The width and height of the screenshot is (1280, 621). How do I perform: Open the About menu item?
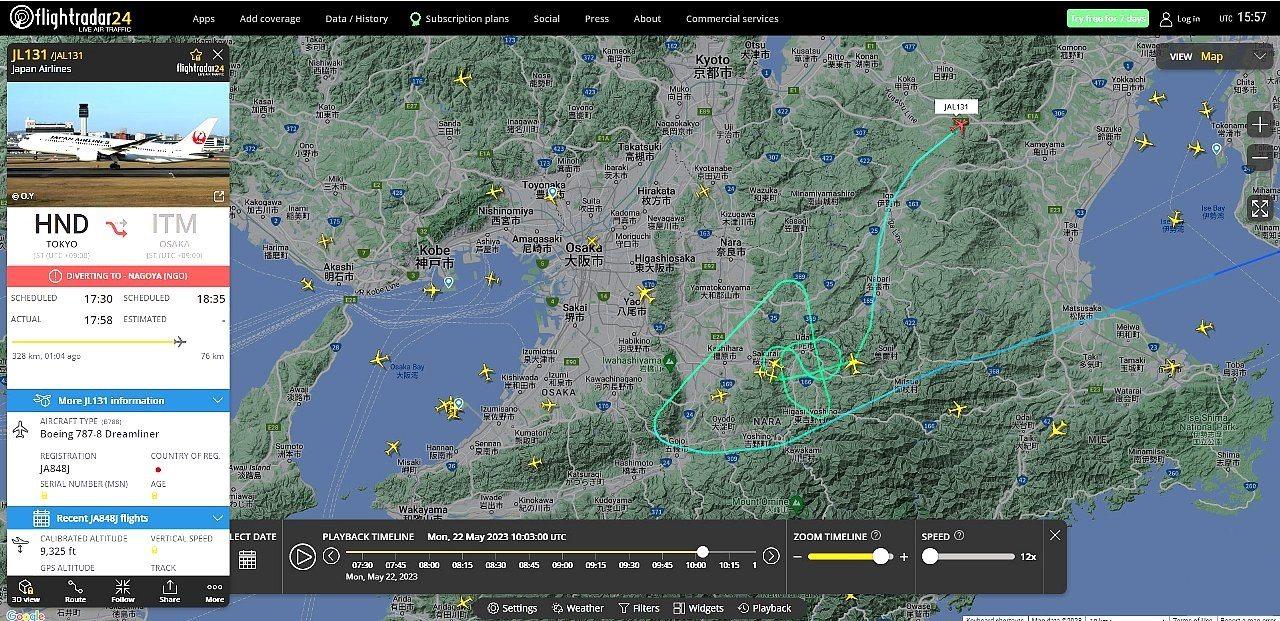(x=647, y=18)
